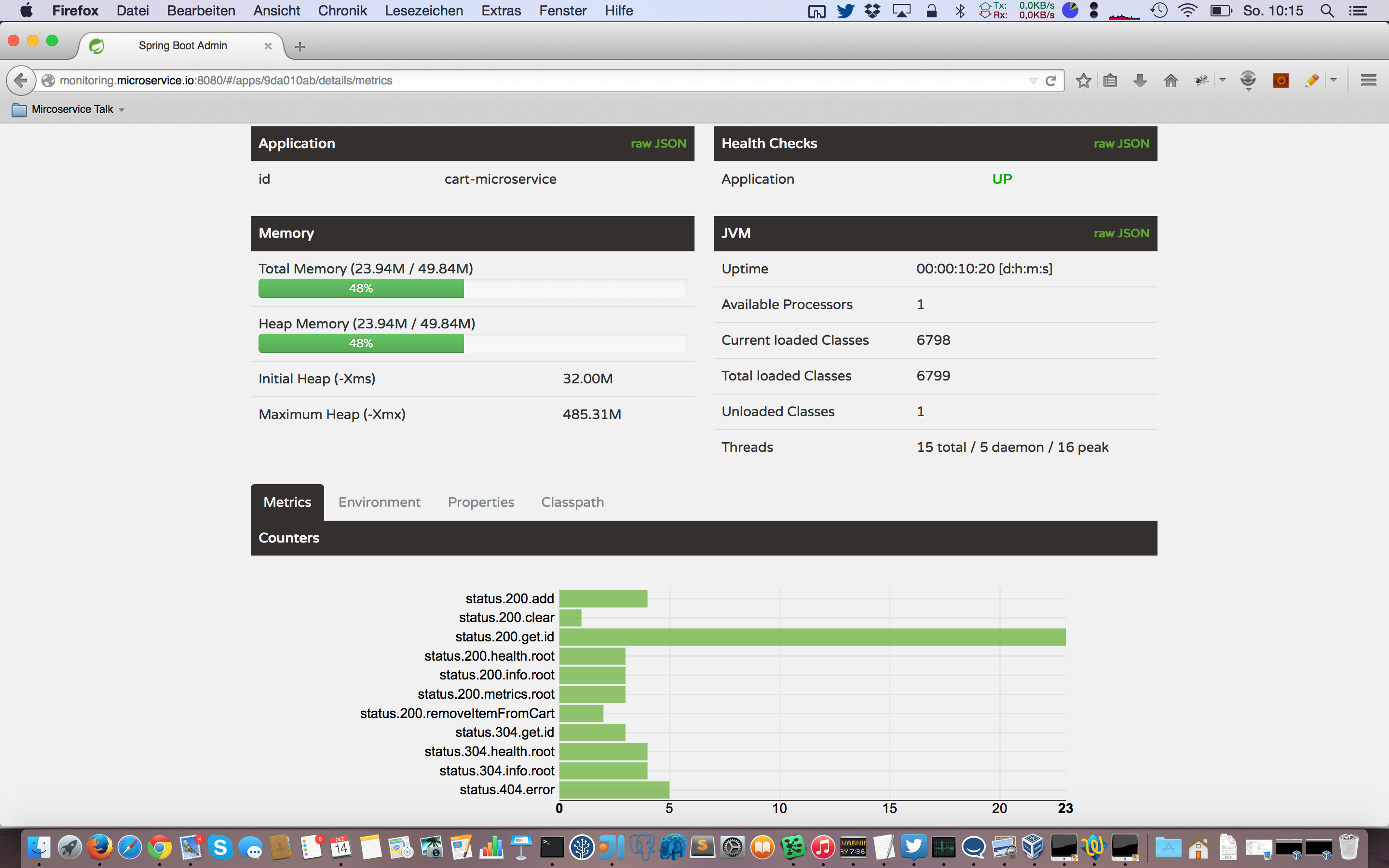Viewport: 1389px width, 868px height.
Task: Open Firefox hamburger menu
Action: pyautogui.click(x=1368, y=81)
